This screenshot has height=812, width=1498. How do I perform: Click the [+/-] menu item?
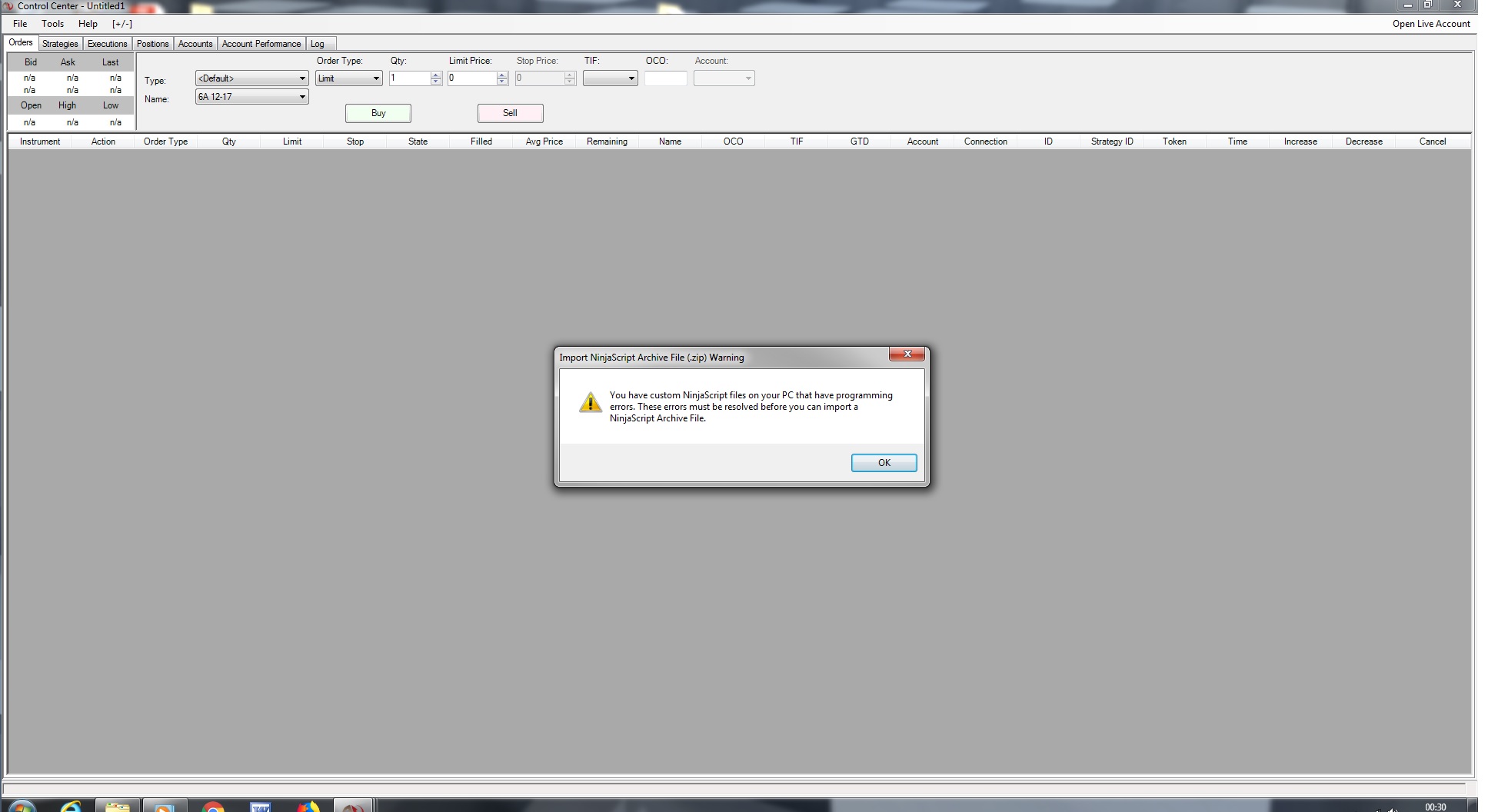122,24
